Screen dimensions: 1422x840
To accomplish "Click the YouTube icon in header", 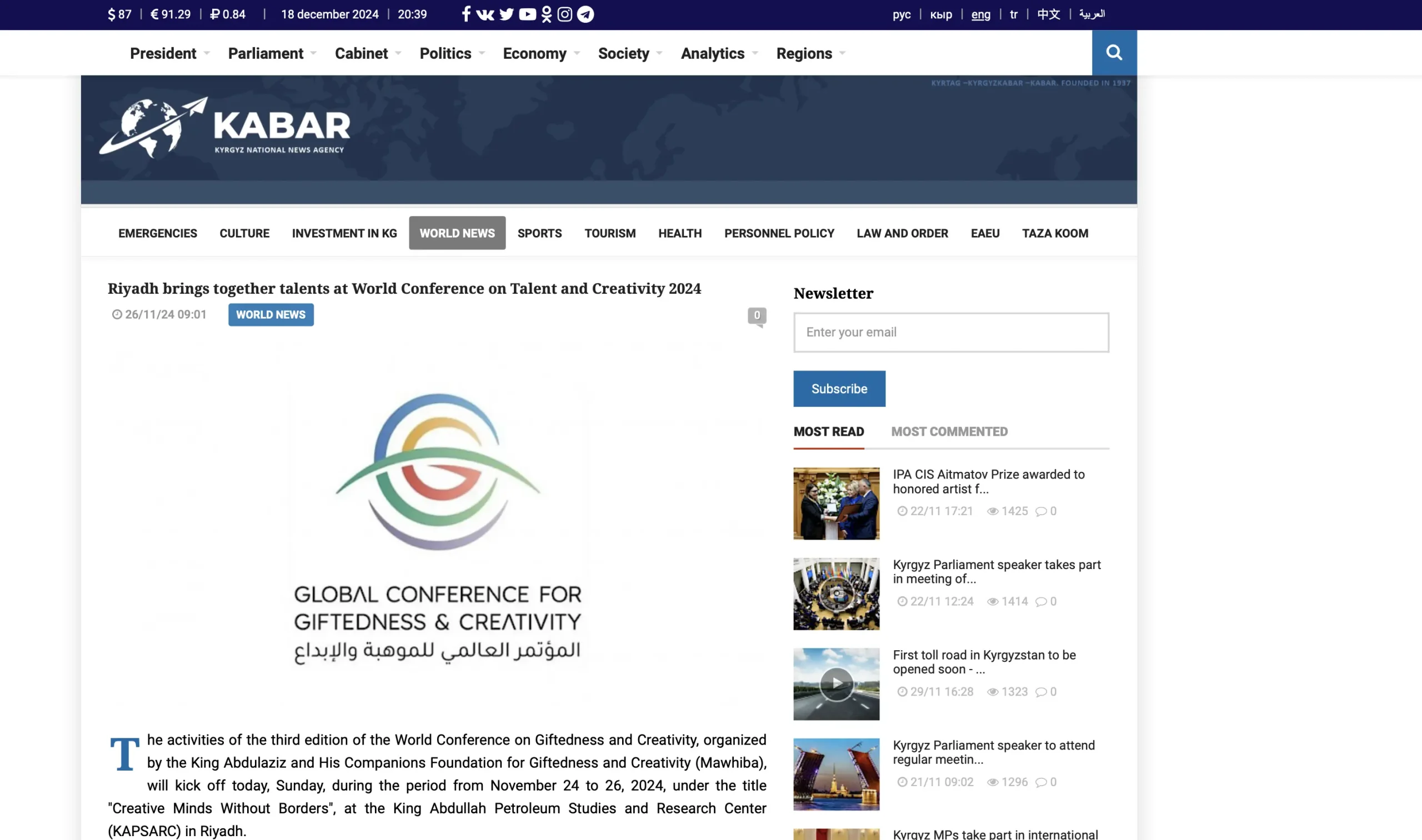I will [x=527, y=14].
